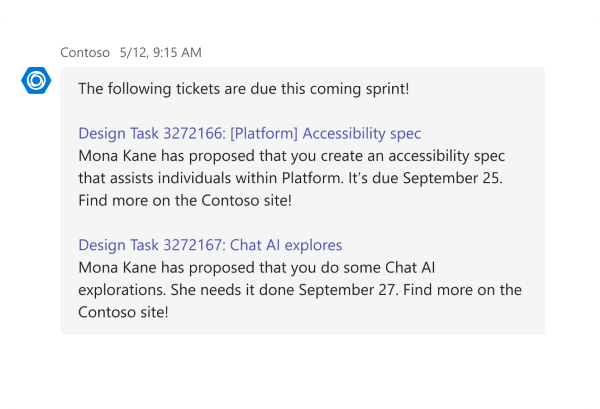Click the "following tickets are due" intro line
The height and width of the screenshot is (409, 600).
[x=243, y=88]
